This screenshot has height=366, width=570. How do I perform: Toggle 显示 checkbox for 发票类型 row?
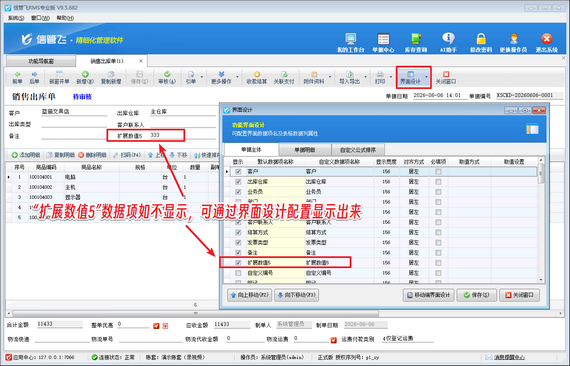[238, 242]
